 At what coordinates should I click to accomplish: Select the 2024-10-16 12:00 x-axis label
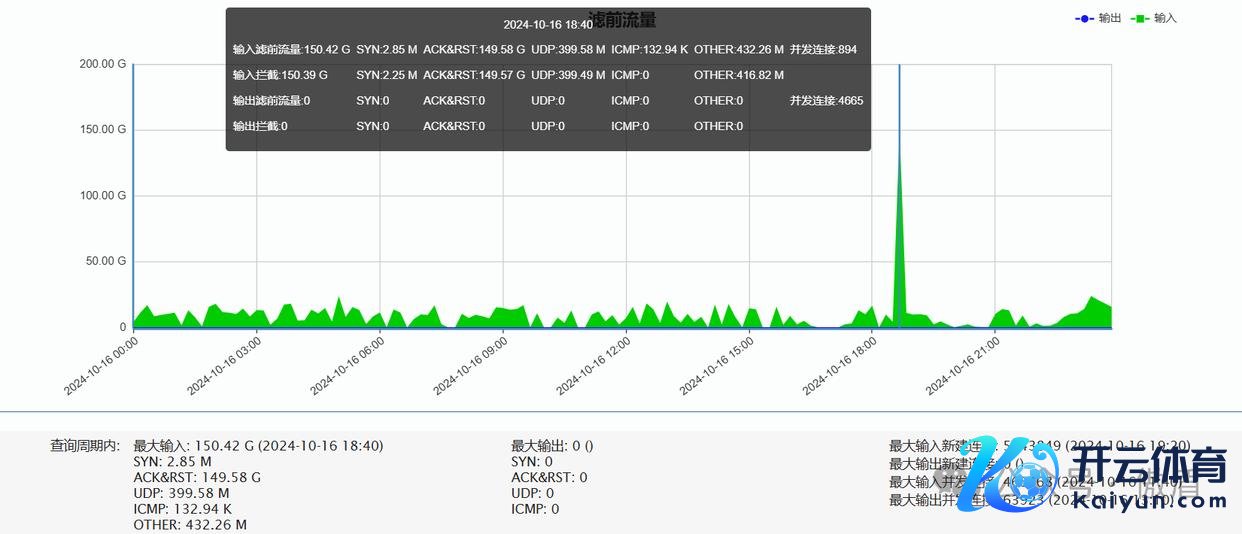pos(594,365)
